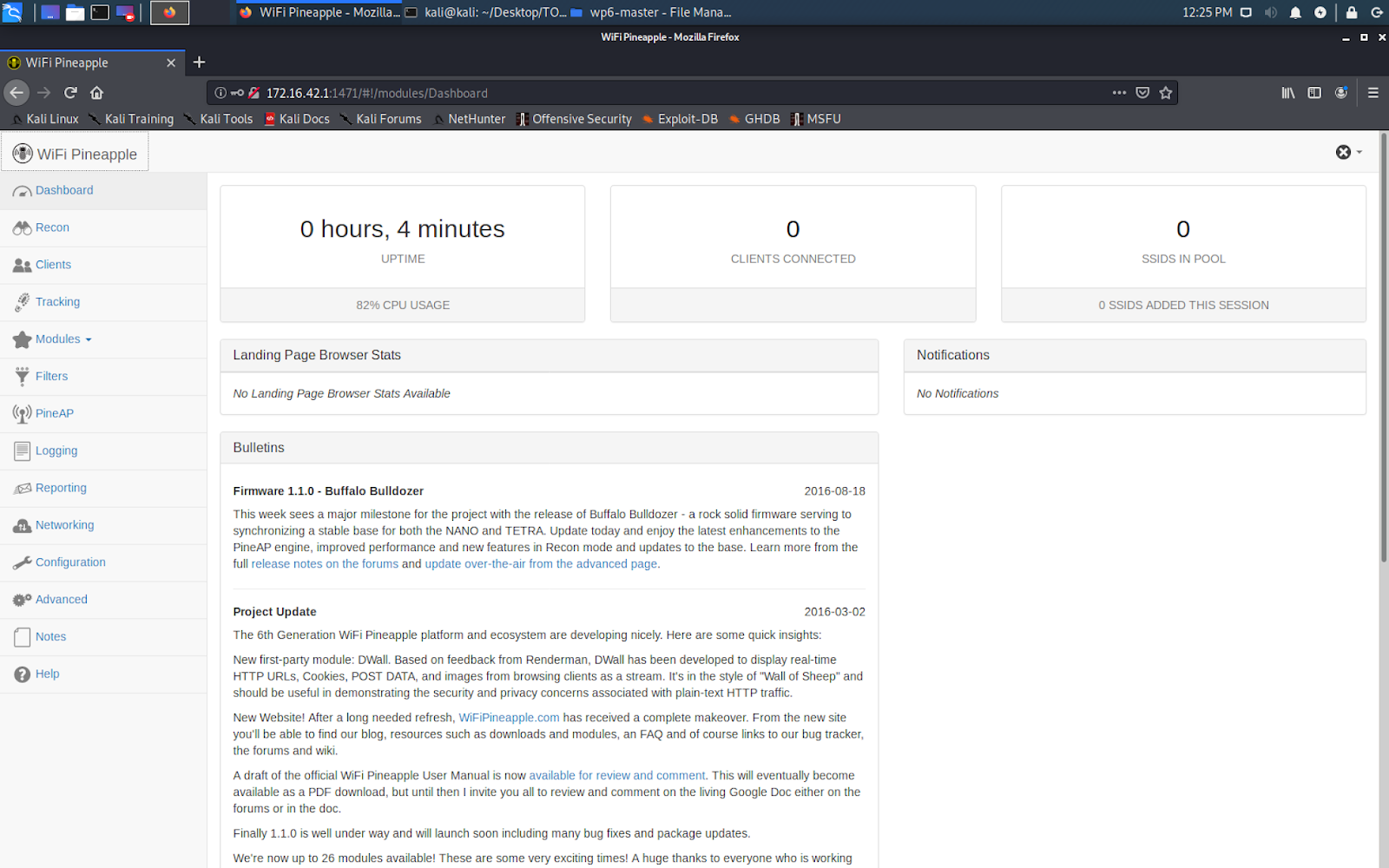Viewport: 1389px width, 868px height.
Task: Open the Kali Training bookmark
Action: pos(131,119)
